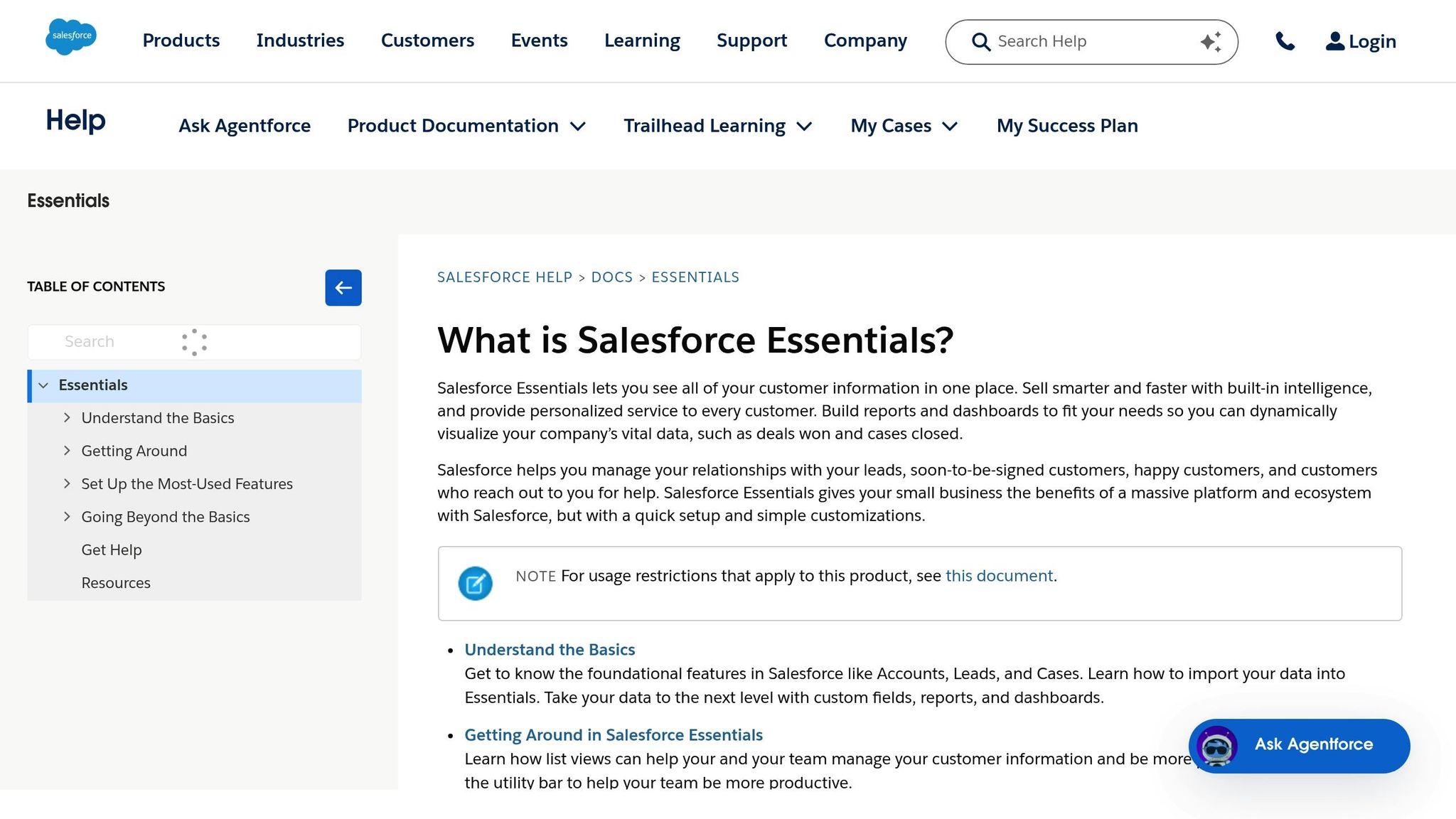1456x819 pixels.
Task: Expand Set Up the Most-Used Features node
Action: [67, 484]
